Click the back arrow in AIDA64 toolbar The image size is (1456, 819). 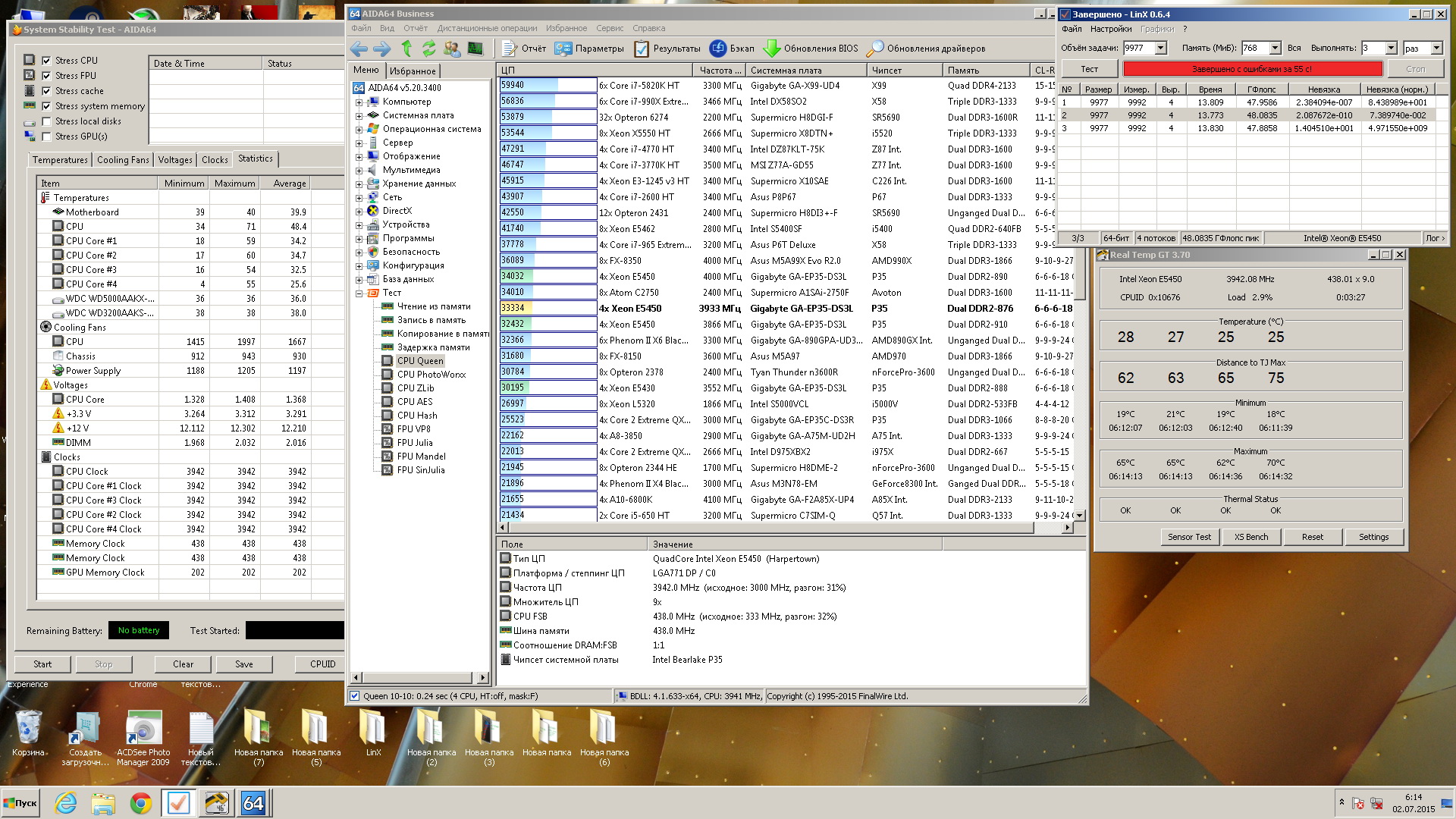click(x=359, y=49)
